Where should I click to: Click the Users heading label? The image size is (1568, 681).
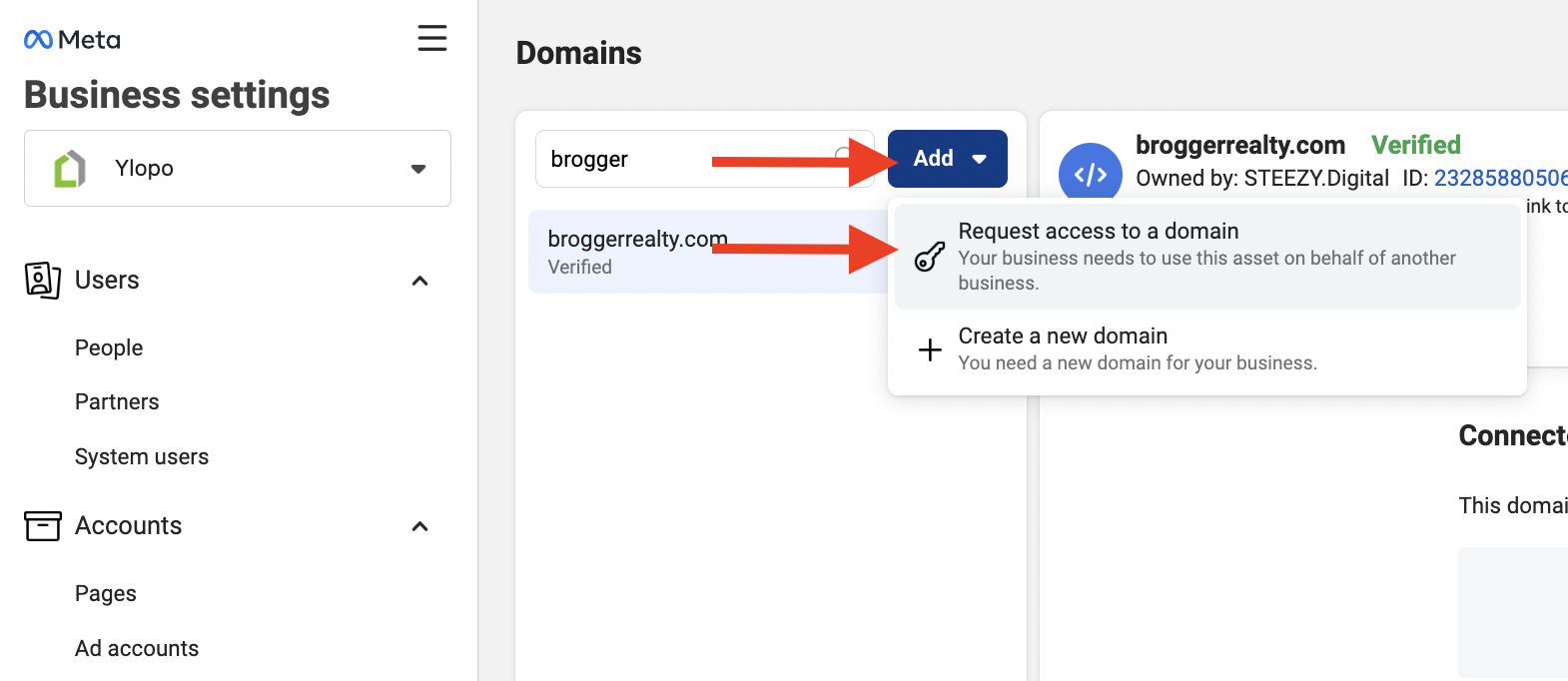[x=107, y=281]
